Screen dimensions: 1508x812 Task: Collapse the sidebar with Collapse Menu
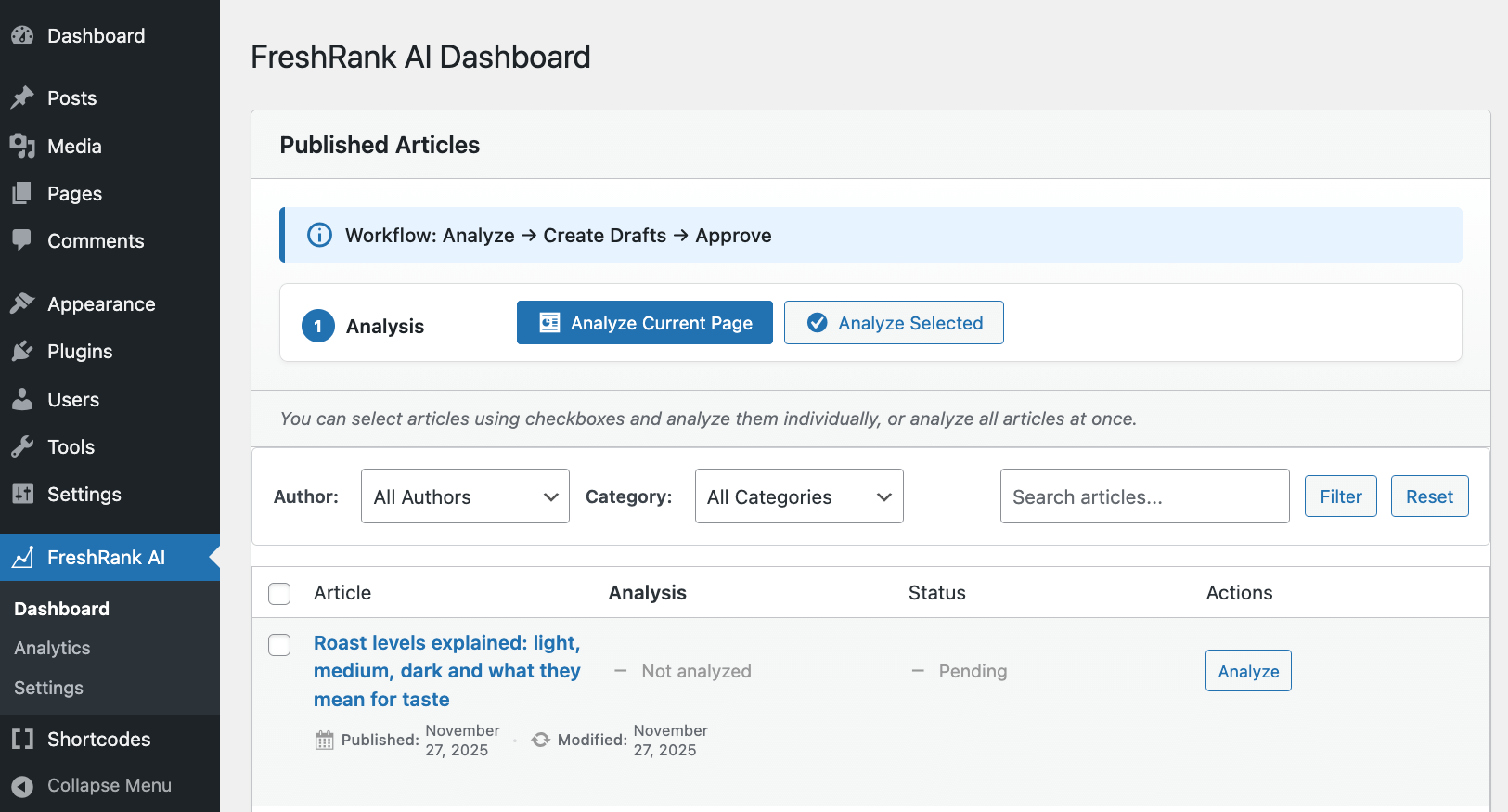(93, 786)
